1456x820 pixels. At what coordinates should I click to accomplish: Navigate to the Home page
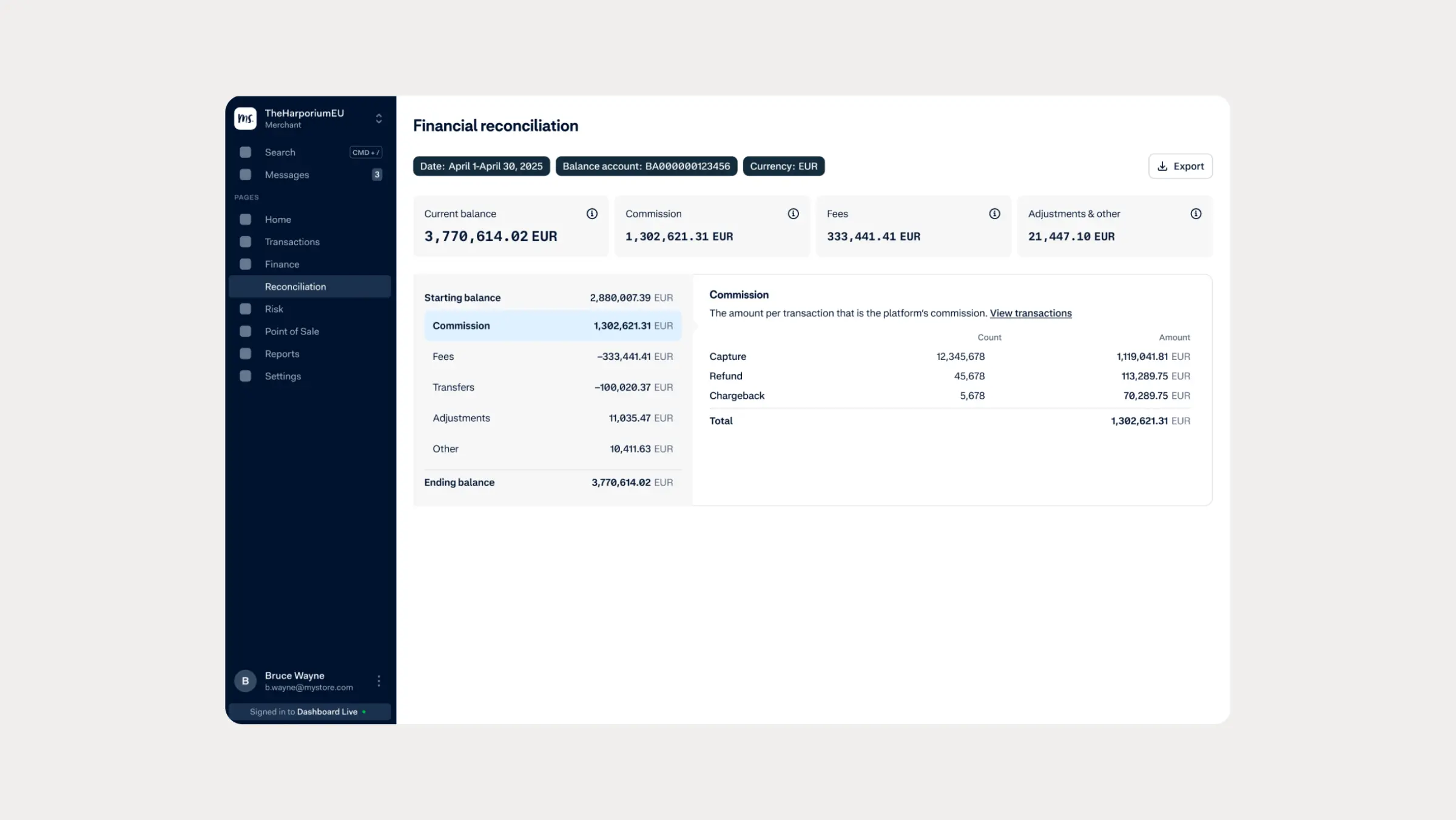click(278, 219)
